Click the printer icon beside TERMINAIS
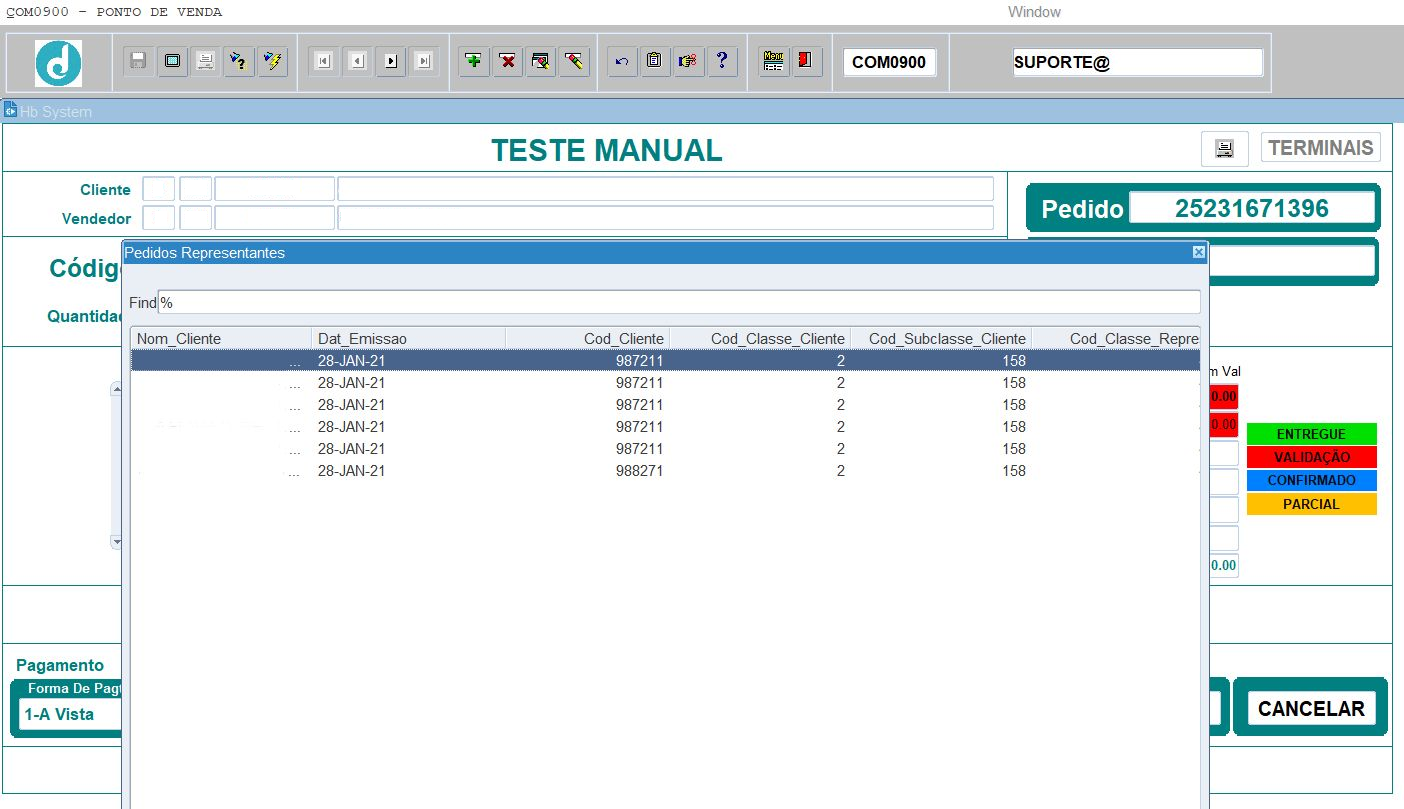Image resolution: width=1404 pixels, height=809 pixels. [x=1224, y=148]
